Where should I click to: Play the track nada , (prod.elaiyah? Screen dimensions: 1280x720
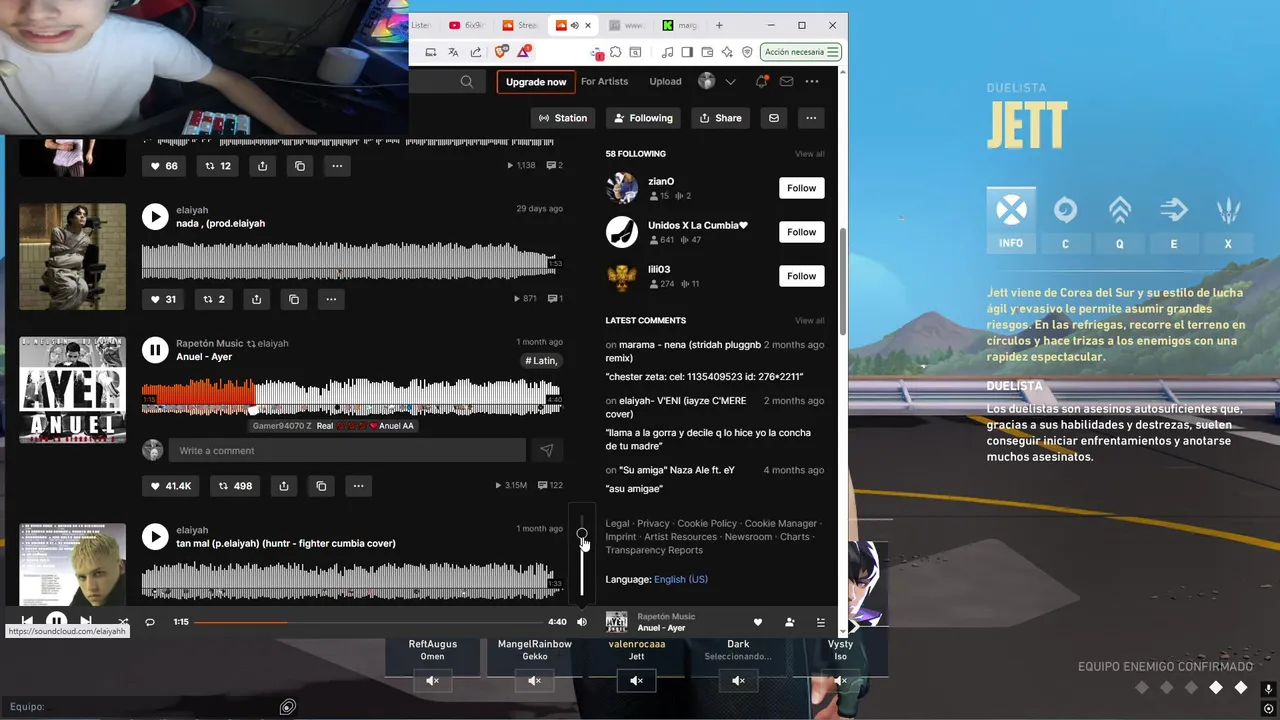pos(155,217)
